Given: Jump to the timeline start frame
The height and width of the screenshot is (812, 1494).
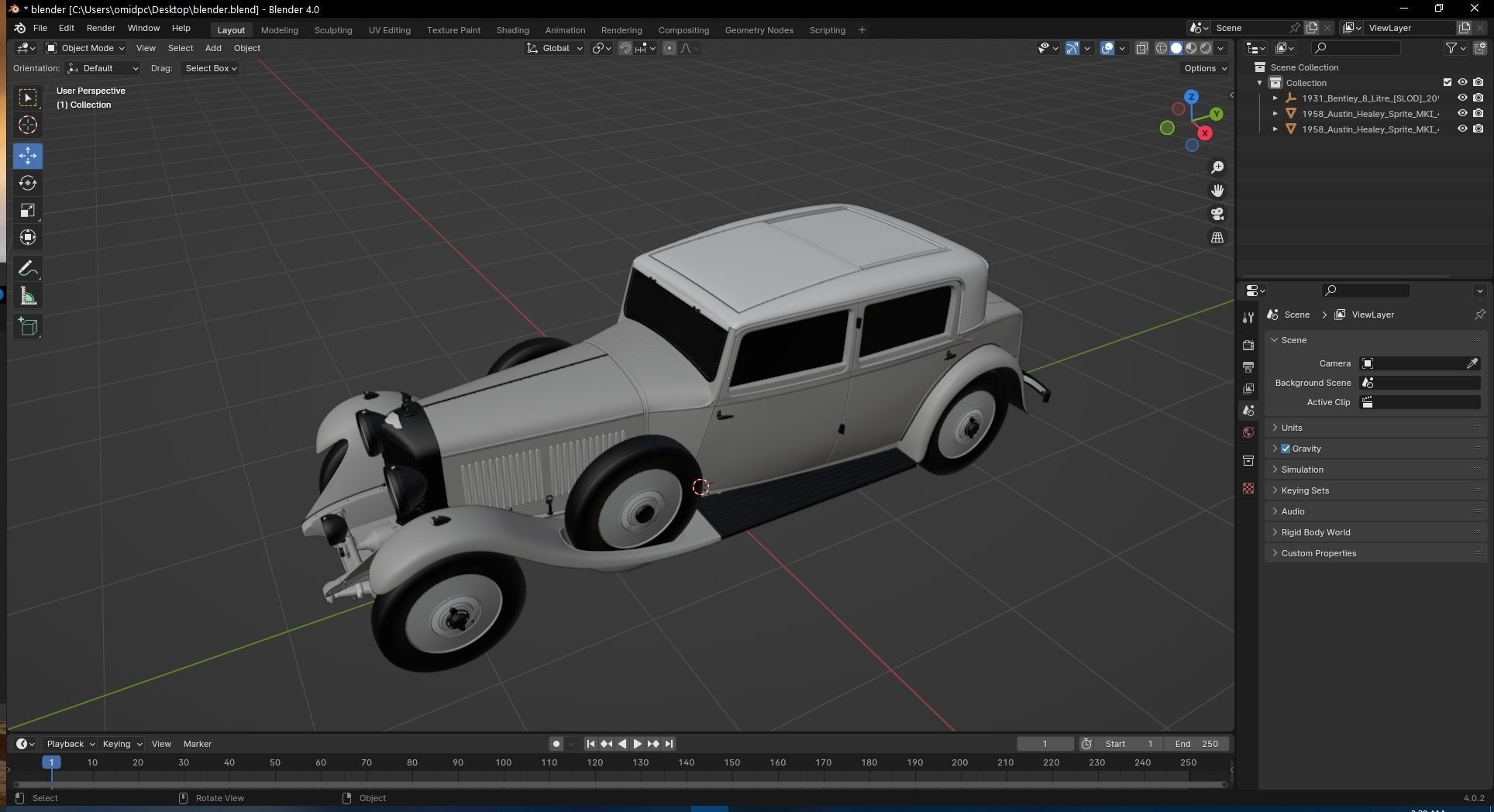Looking at the screenshot, I should click(x=590, y=744).
